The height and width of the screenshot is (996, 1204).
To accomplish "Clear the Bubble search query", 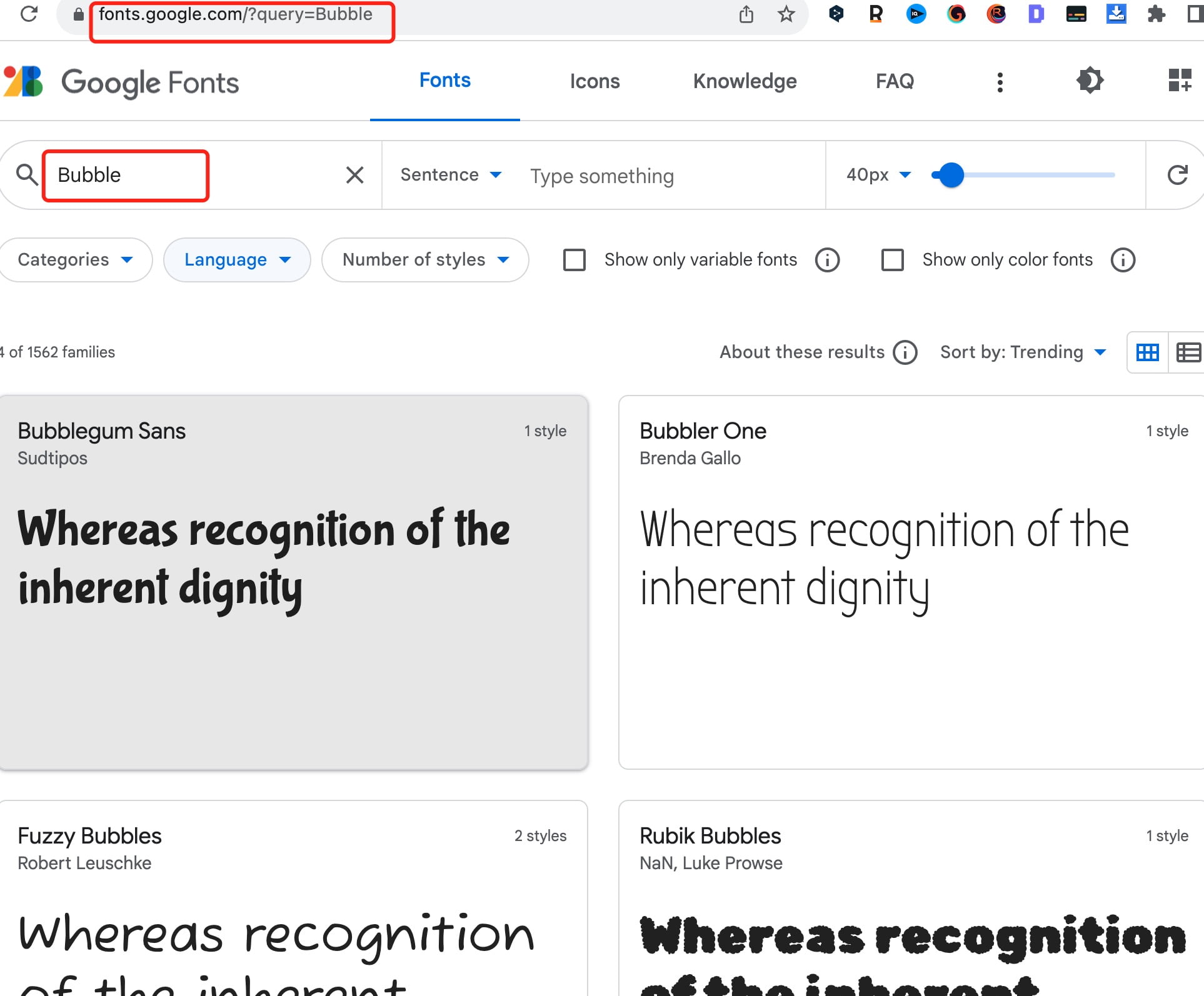I will (354, 175).
